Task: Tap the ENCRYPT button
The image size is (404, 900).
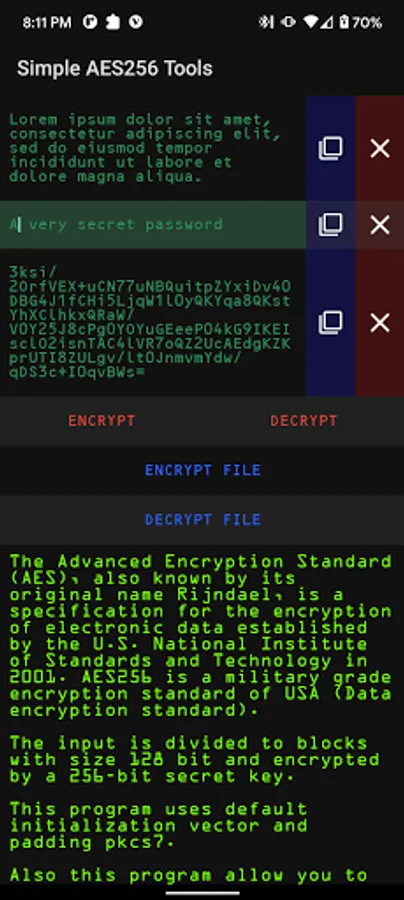Action: coord(102,421)
